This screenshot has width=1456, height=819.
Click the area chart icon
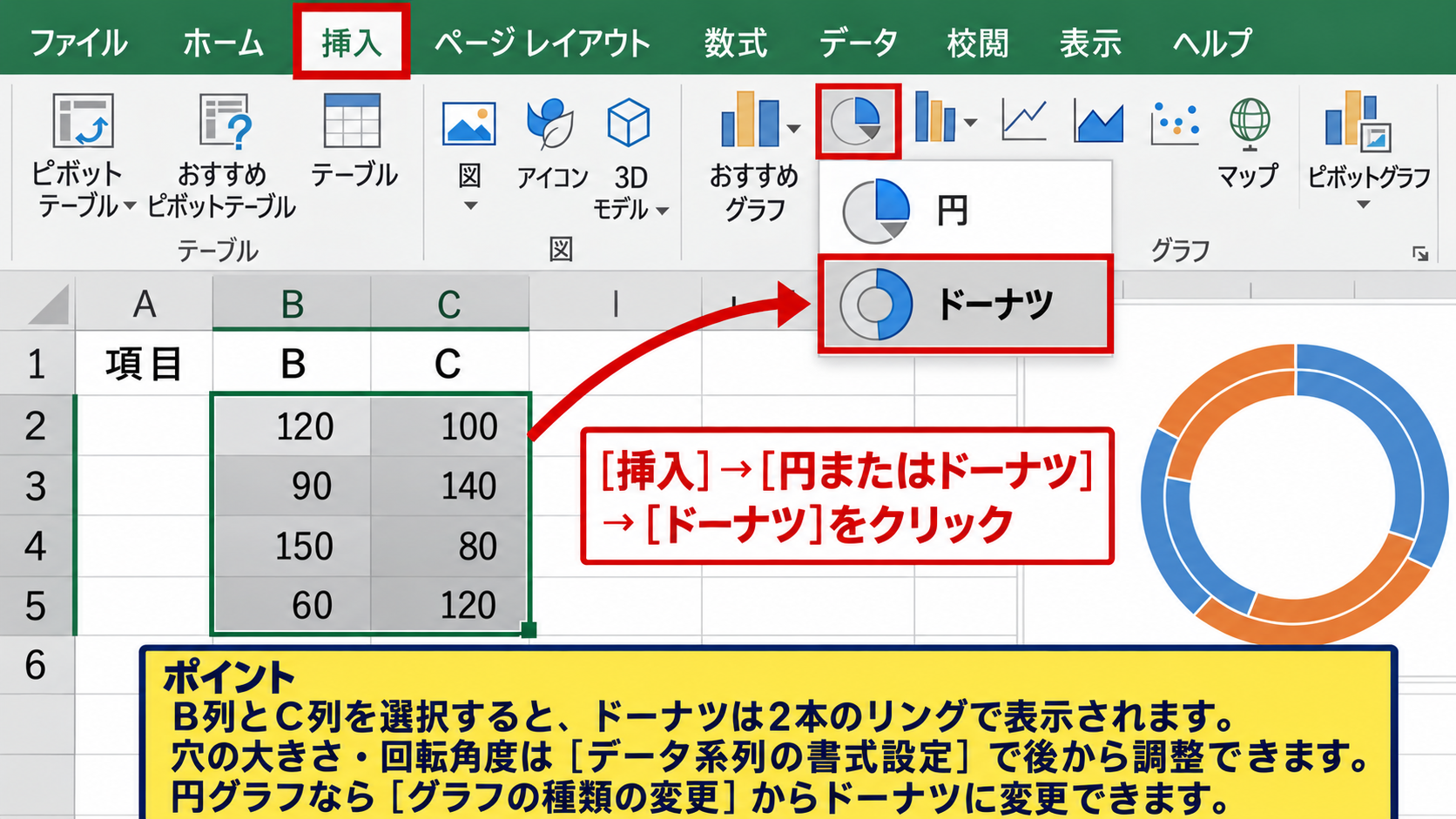(1098, 120)
